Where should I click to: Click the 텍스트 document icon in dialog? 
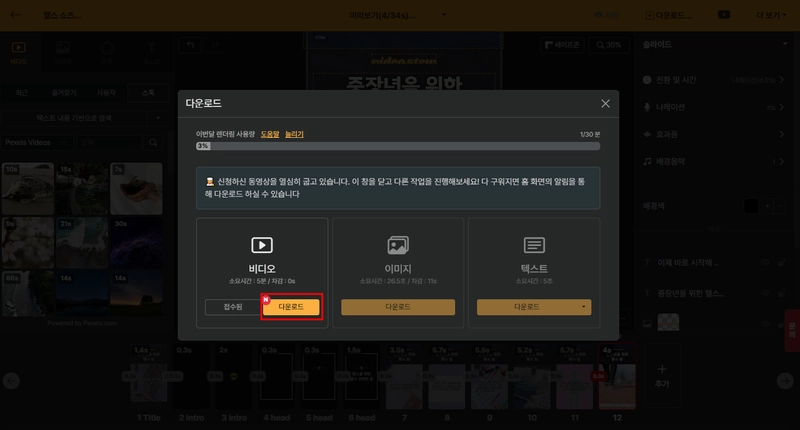point(534,245)
